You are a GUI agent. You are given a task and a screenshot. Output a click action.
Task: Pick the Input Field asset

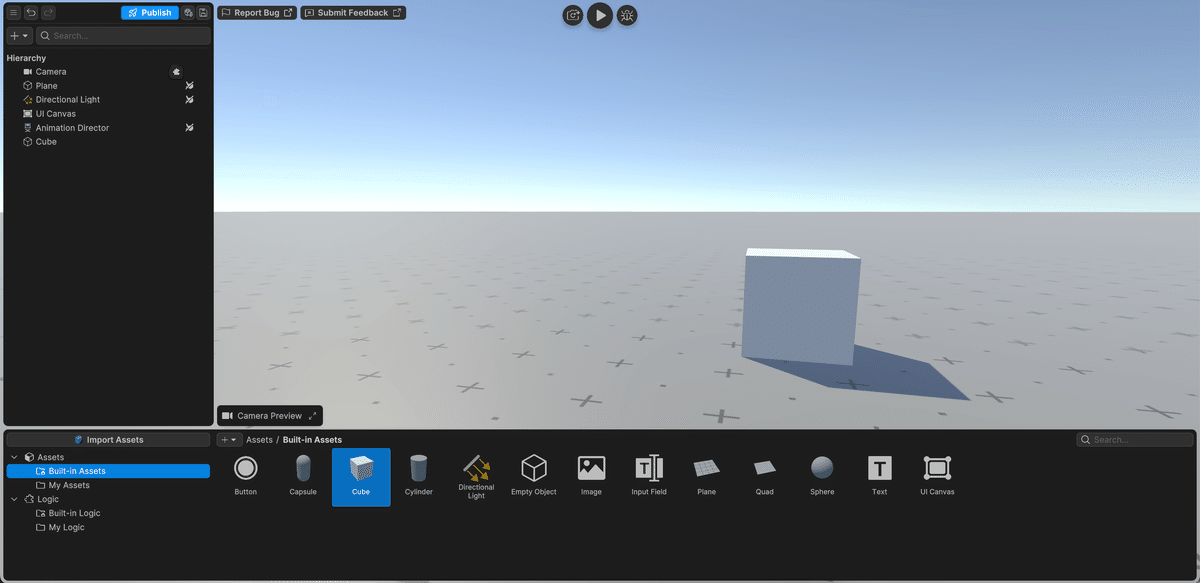pyautogui.click(x=649, y=471)
